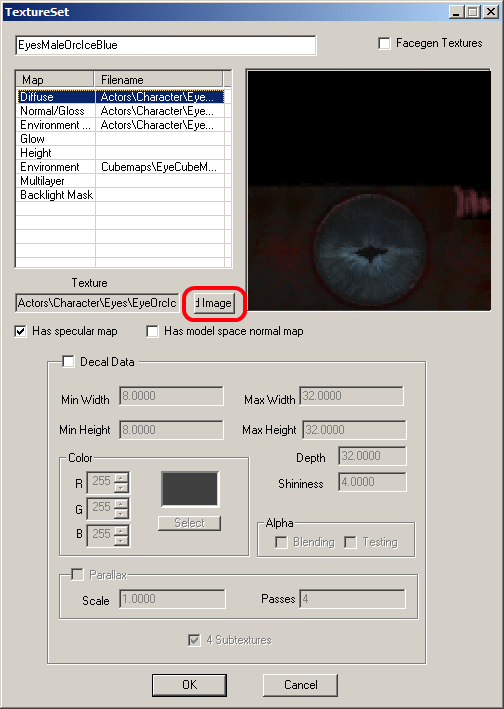Decrease the R color value spinner
The image size is (504, 709).
point(121,487)
